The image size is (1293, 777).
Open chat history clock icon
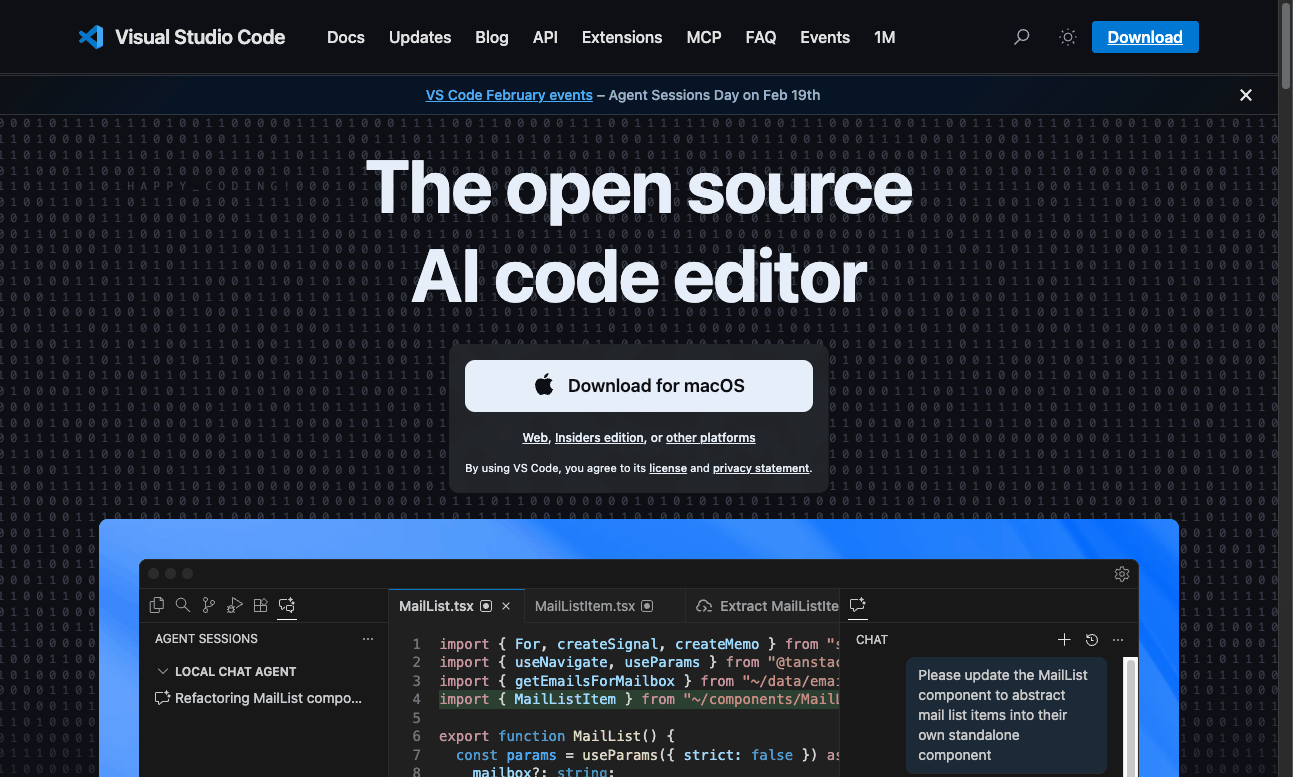(x=1092, y=640)
